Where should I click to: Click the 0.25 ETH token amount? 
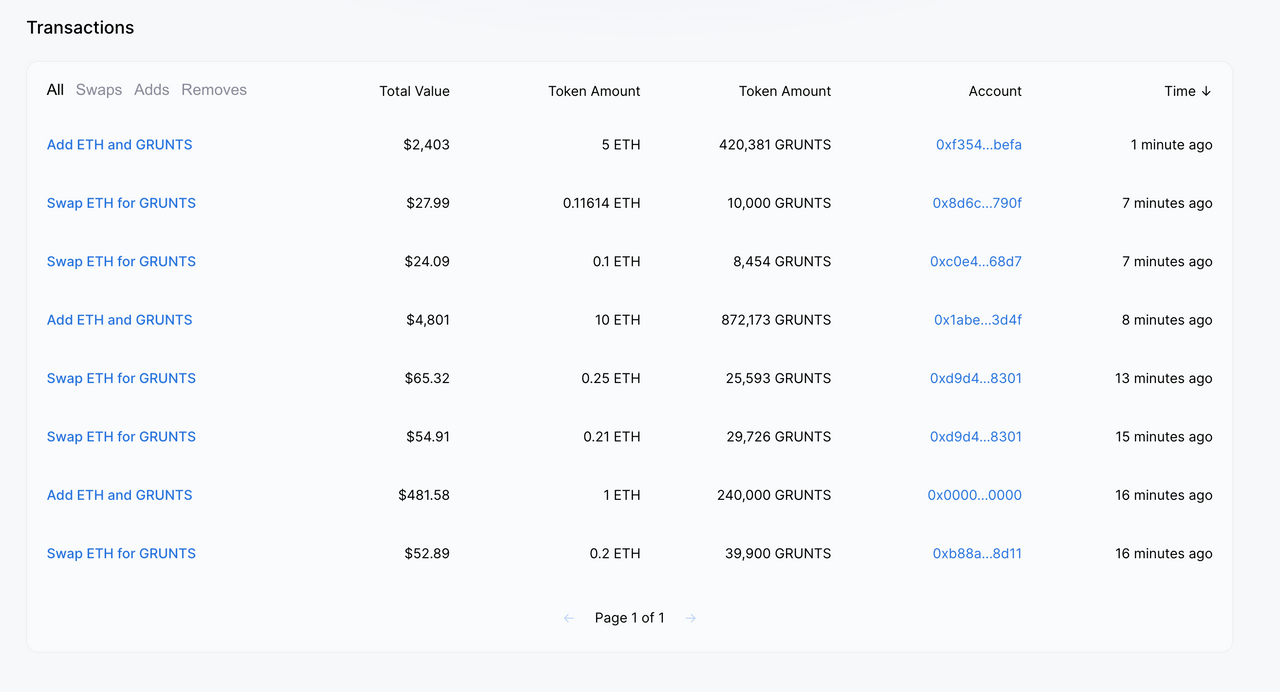(611, 378)
